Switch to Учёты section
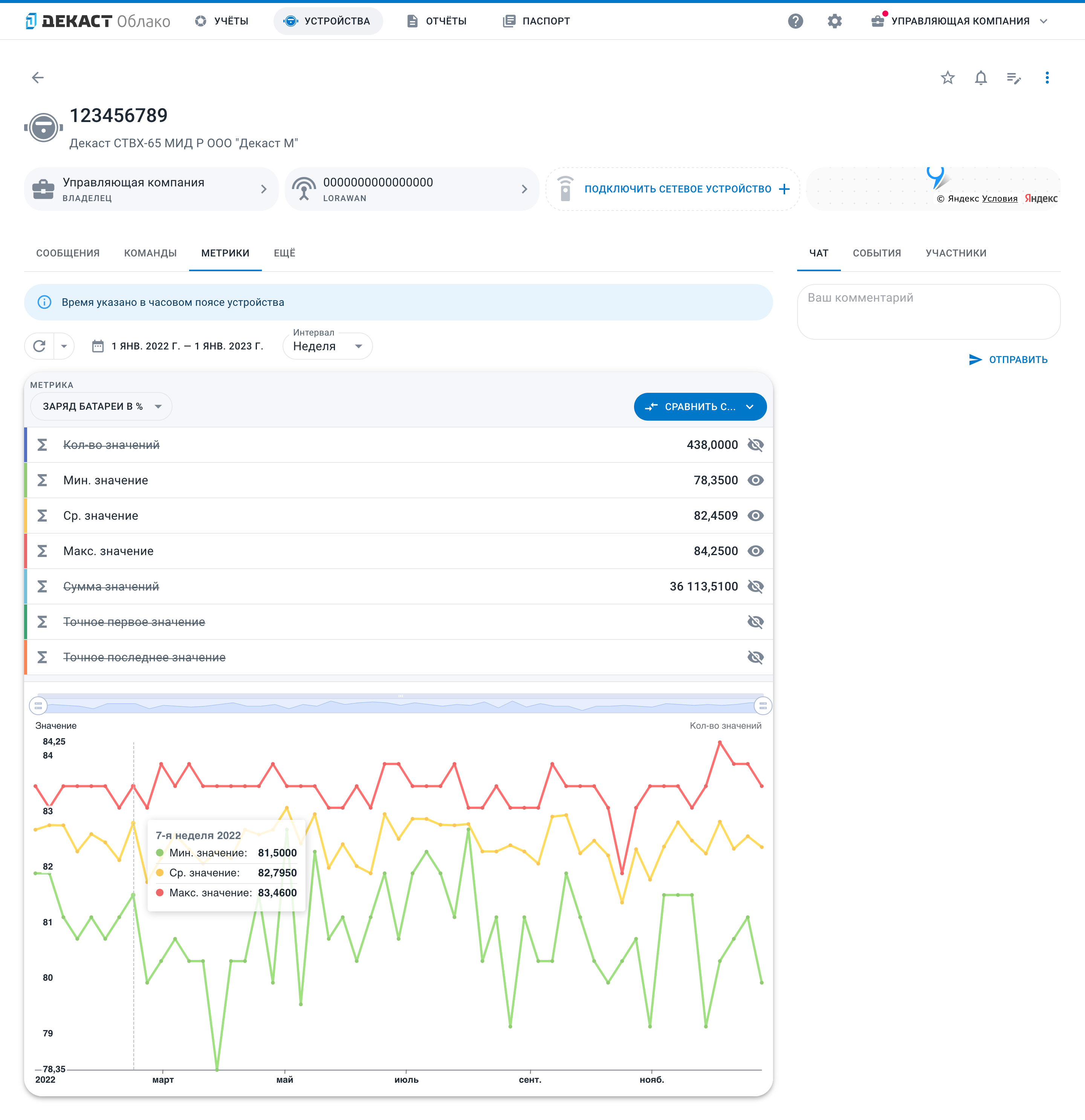 222,21
